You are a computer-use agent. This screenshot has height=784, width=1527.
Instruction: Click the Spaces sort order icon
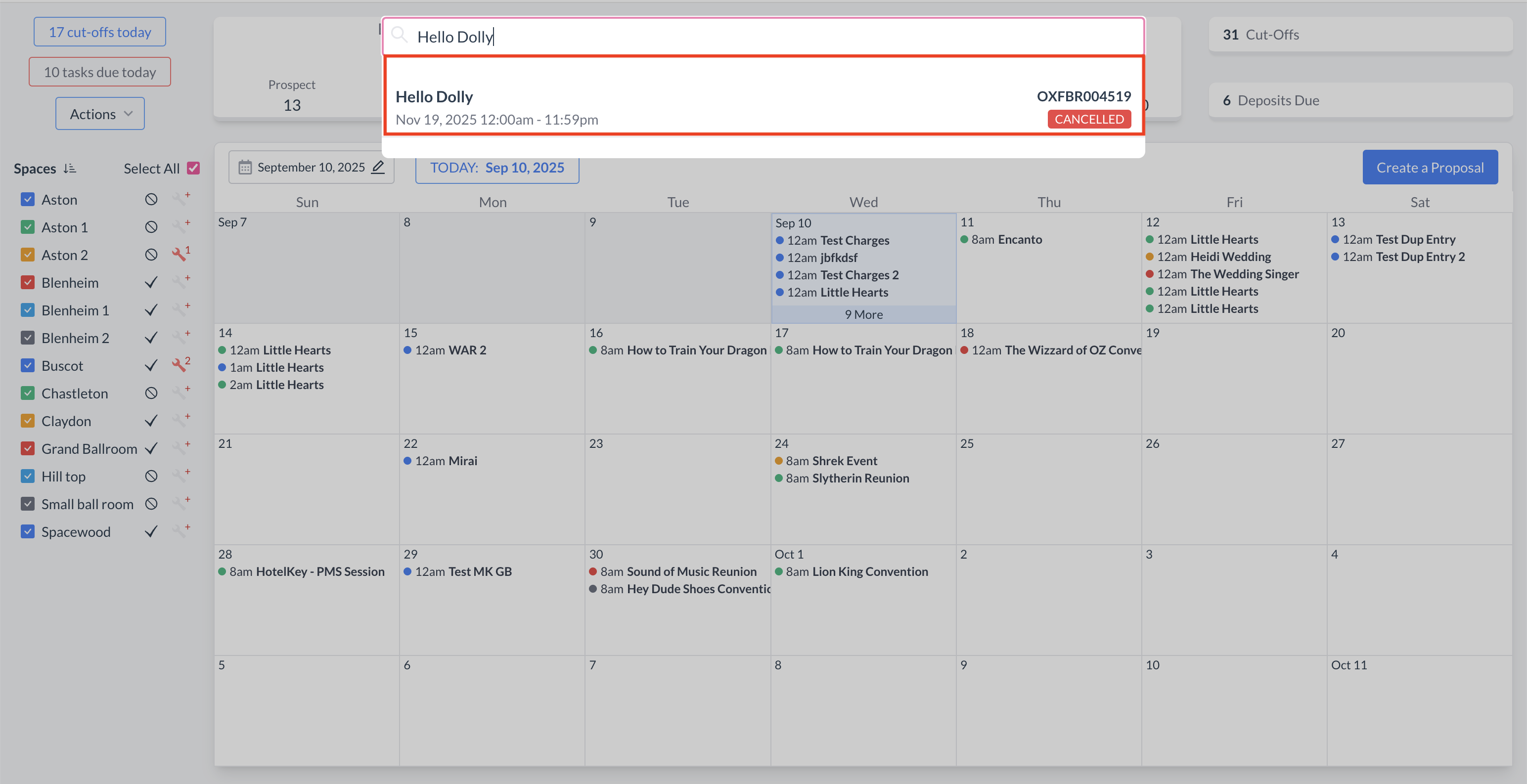coord(70,168)
